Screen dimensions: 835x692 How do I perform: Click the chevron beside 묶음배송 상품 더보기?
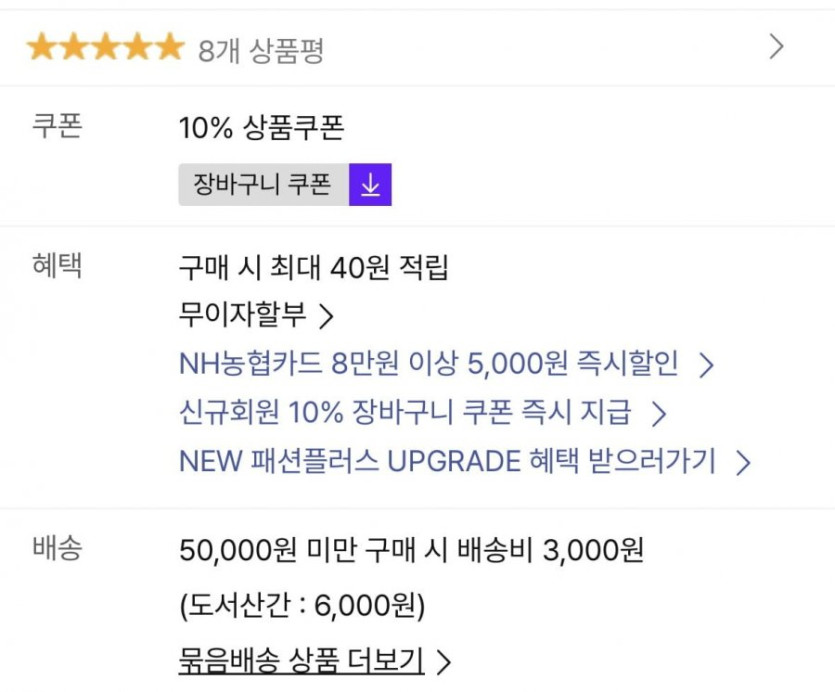pyautogui.click(x=445, y=662)
